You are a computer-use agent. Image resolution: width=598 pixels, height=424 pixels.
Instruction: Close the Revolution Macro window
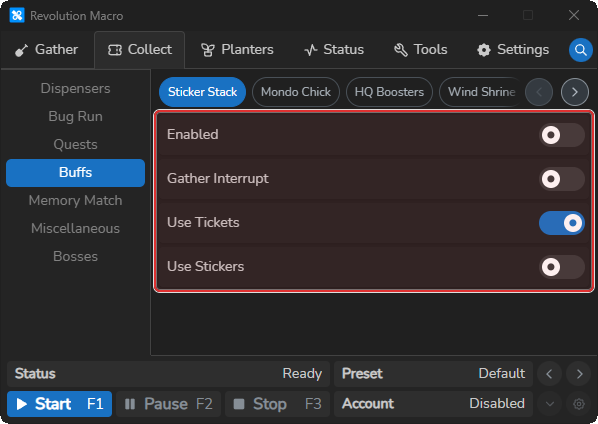tap(574, 16)
